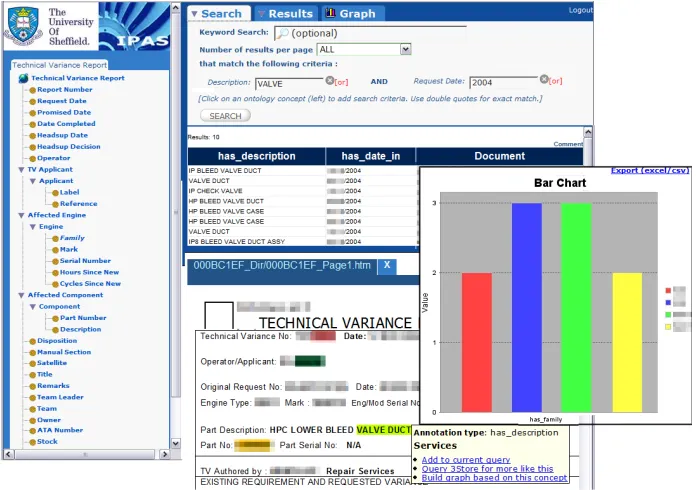Click the Document column header
696x490 pixels.
click(x=499, y=156)
